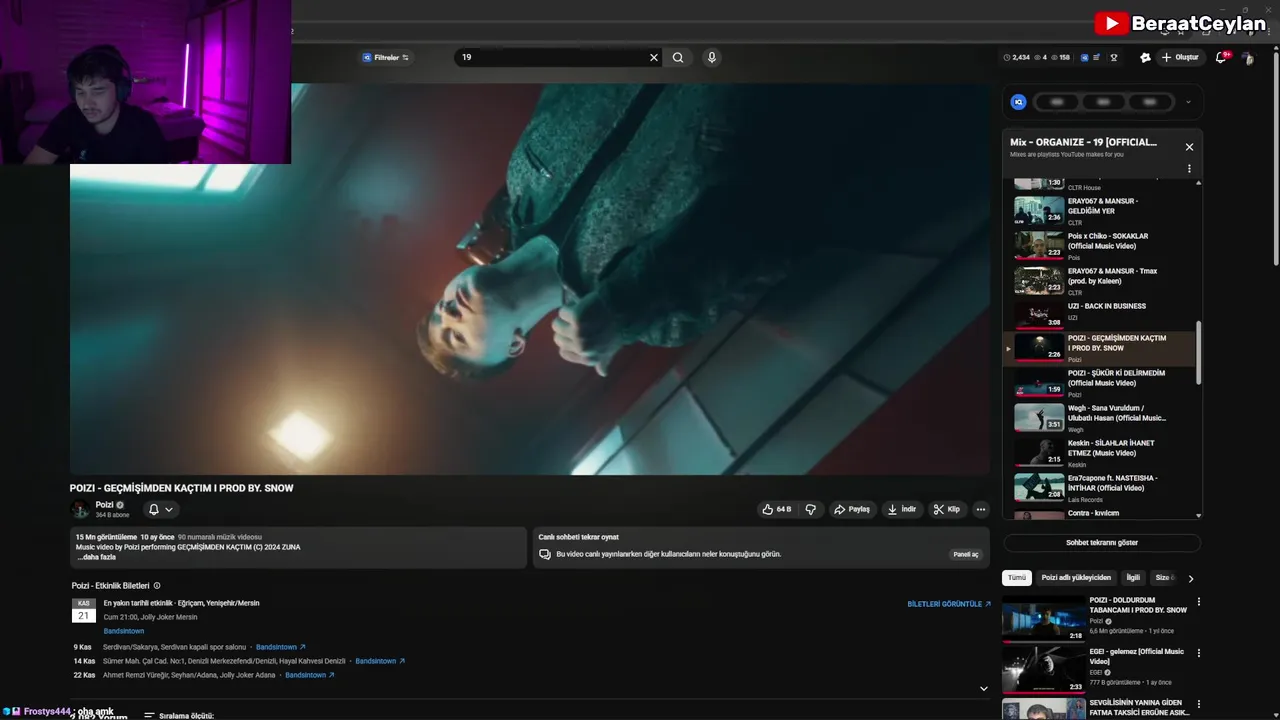Start voice search with microphone icon

point(712,58)
